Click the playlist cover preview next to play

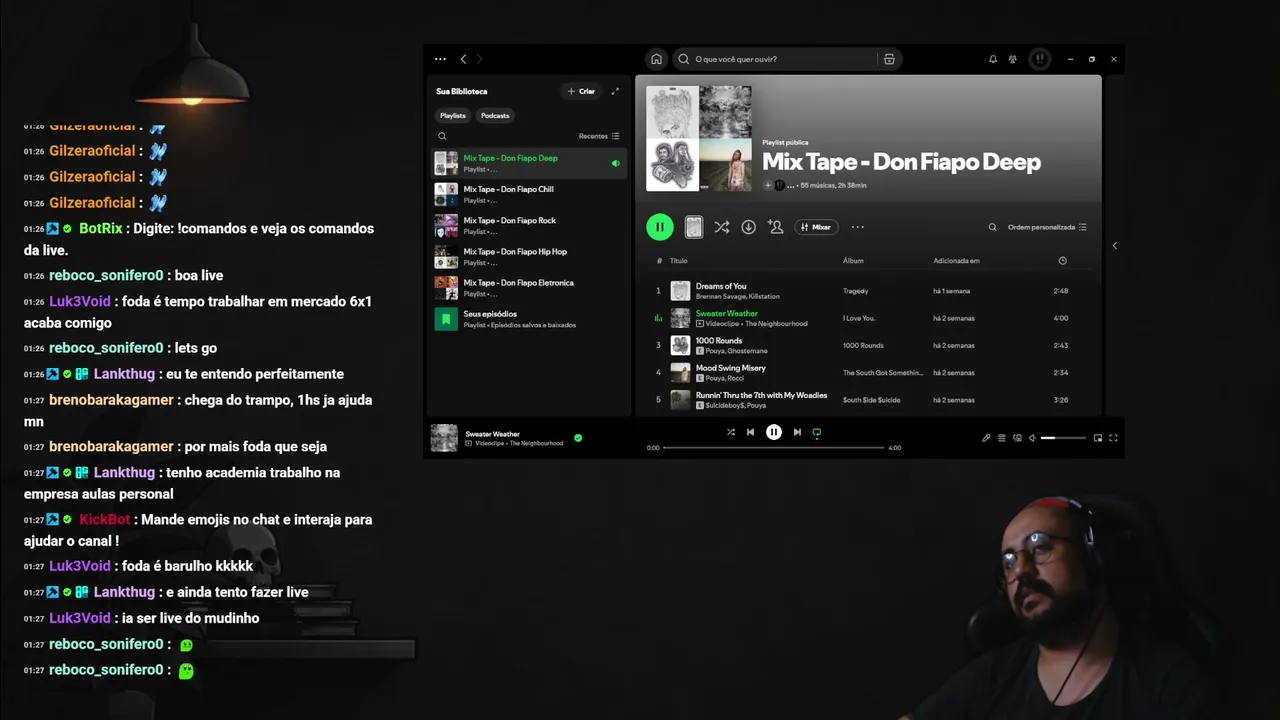tap(693, 227)
